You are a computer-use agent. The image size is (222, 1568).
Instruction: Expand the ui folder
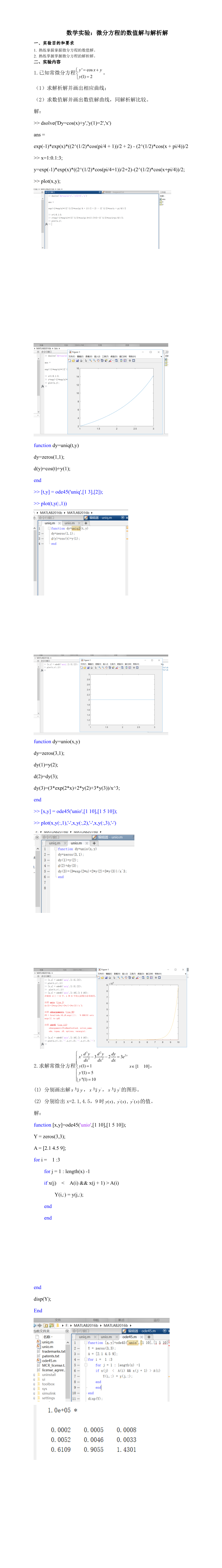(x=34, y=1379)
